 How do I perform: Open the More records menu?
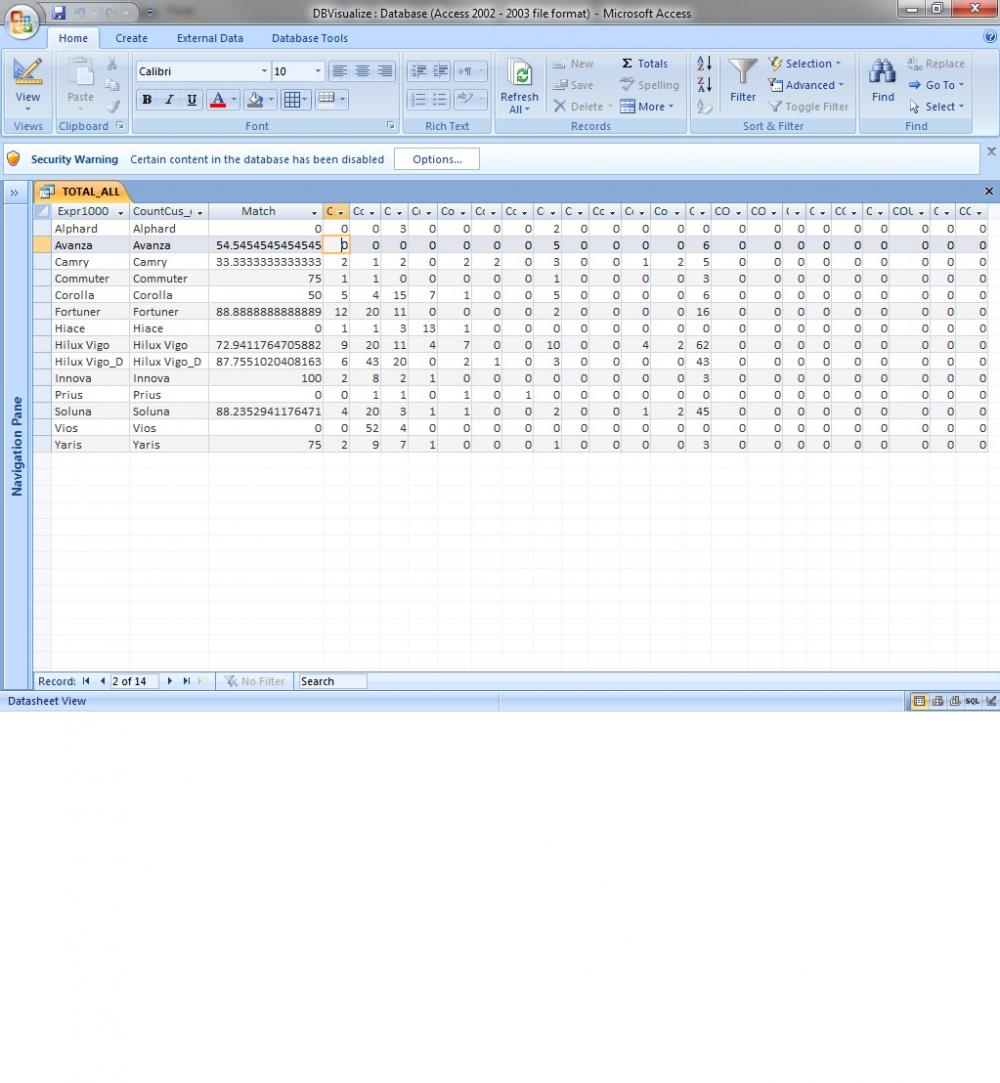[646, 106]
